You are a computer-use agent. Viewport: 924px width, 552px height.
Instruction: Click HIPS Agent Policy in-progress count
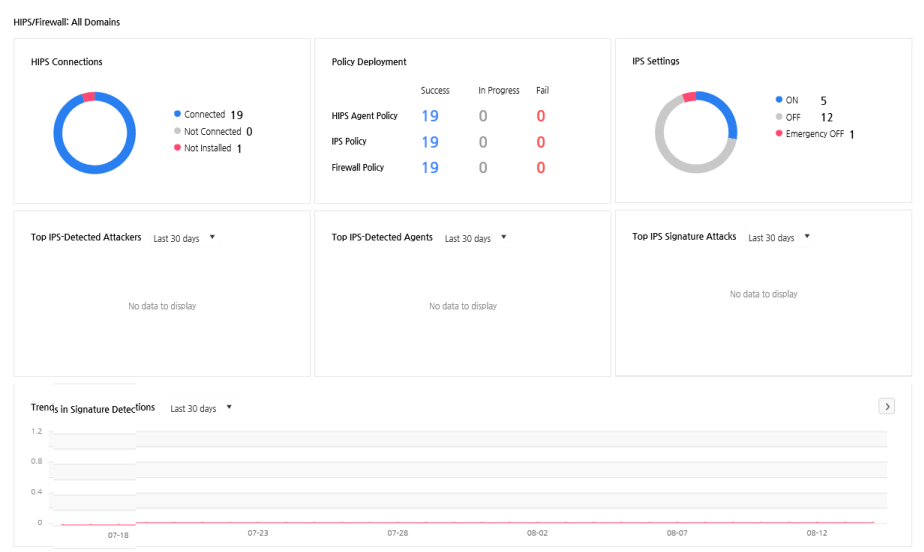coord(483,116)
